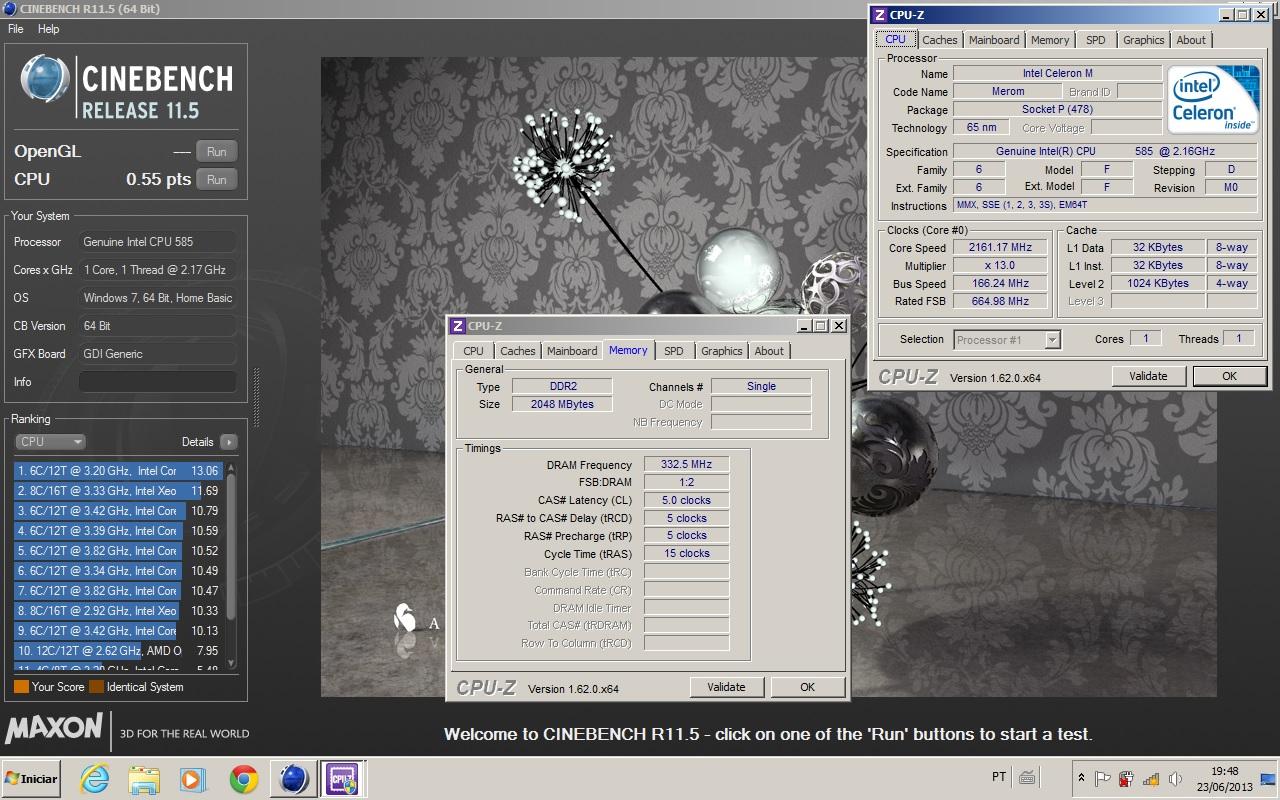This screenshot has width=1280, height=800.
Task: Run the OpenGL benchmark
Action: (x=217, y=152)
